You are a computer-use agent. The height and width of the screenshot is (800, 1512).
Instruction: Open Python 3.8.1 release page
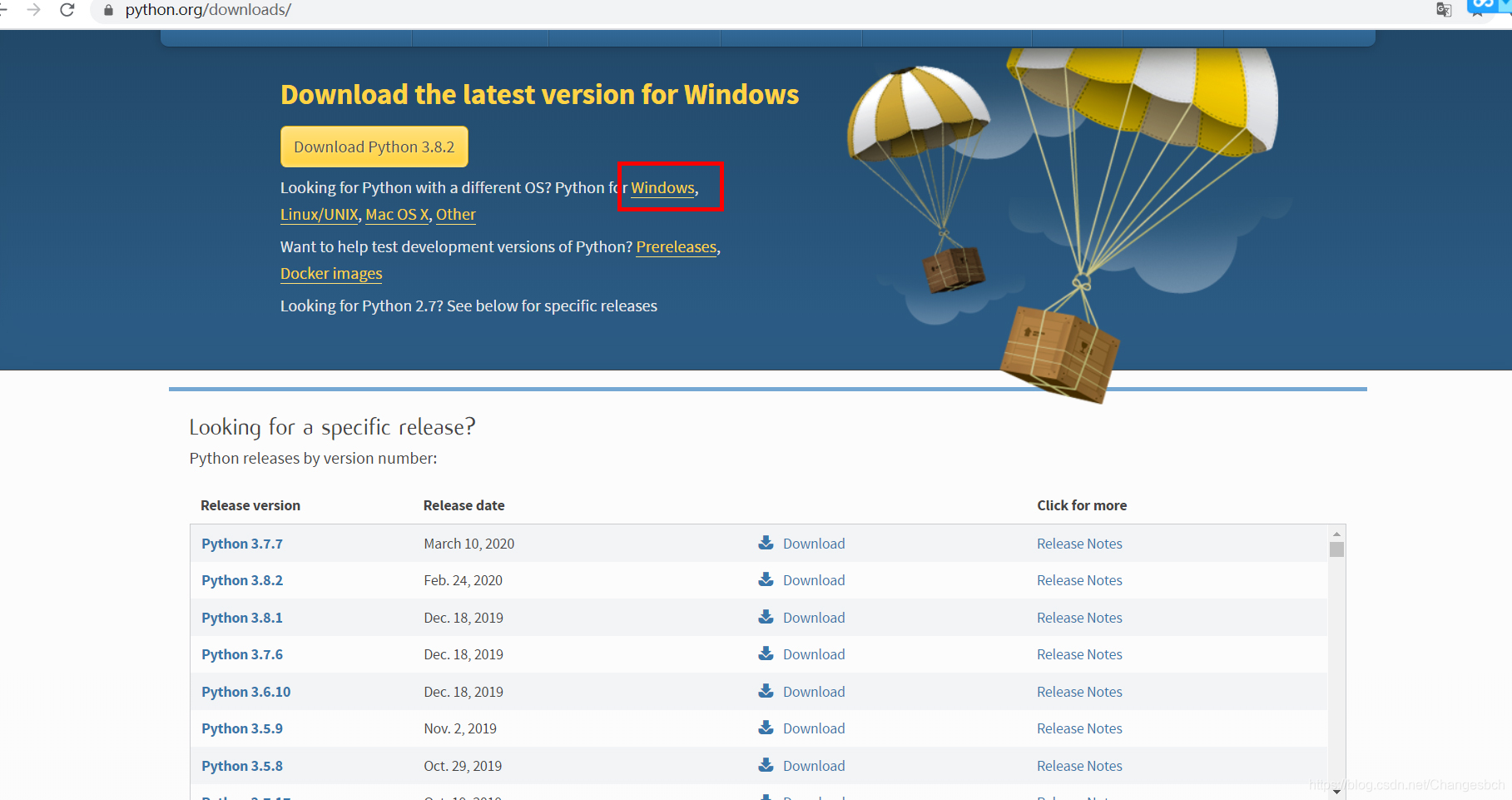[242, 618]
